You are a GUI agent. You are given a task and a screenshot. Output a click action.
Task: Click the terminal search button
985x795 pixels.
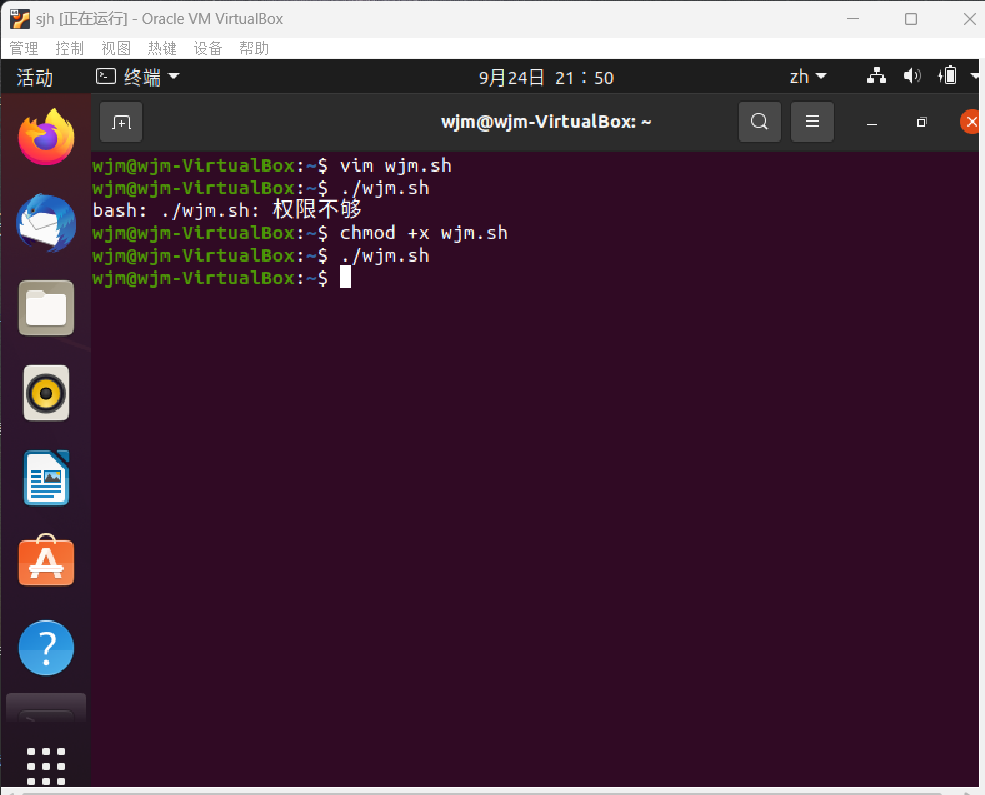pyautogui.click(x=759, y=122)
